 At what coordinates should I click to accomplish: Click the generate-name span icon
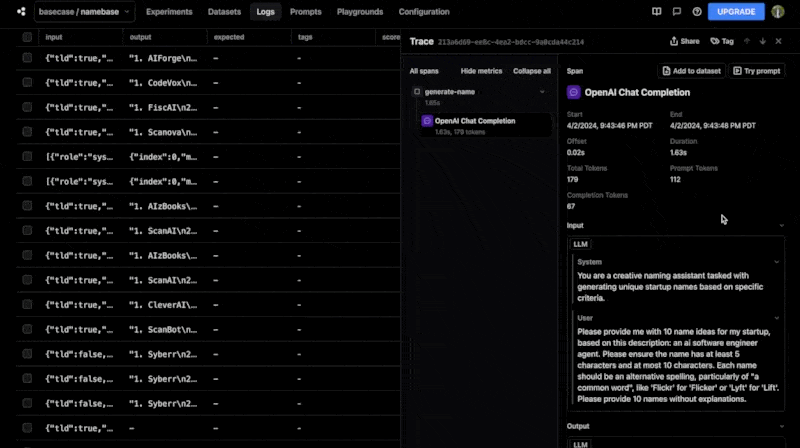pos(417,92)
